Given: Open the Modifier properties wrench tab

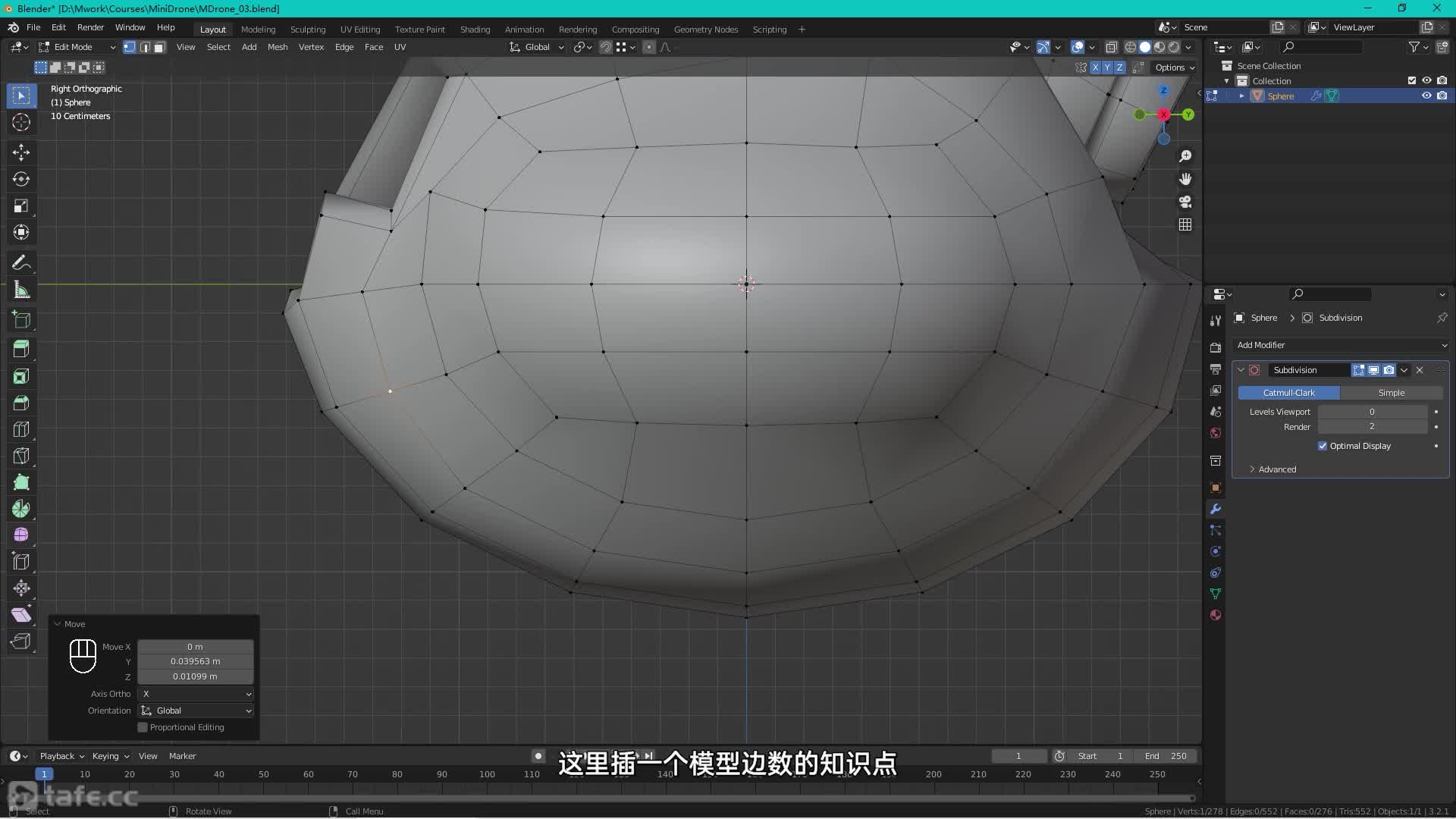Looking at the screenshot, I should 1216,509.
